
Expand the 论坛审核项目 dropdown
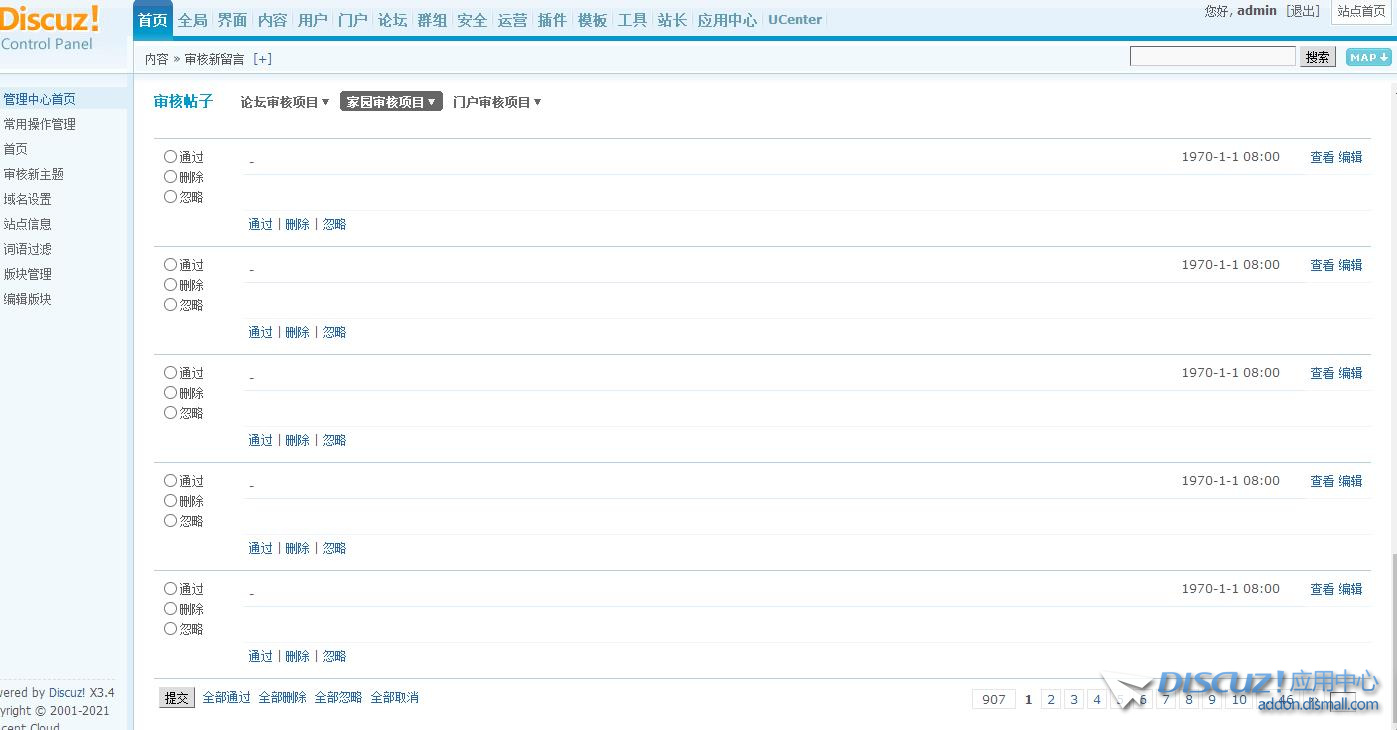[x=285, y=102]
